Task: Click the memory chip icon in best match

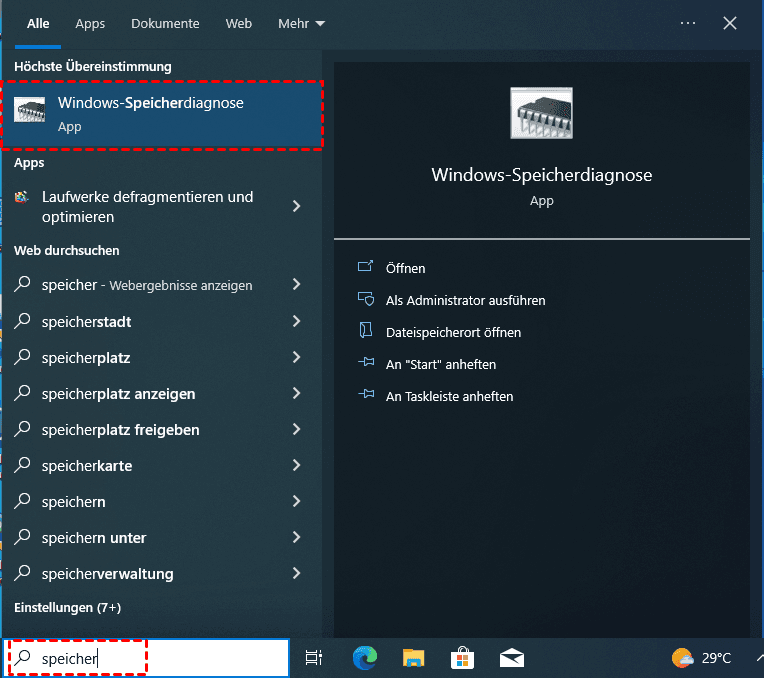Action: coord(29,109)
